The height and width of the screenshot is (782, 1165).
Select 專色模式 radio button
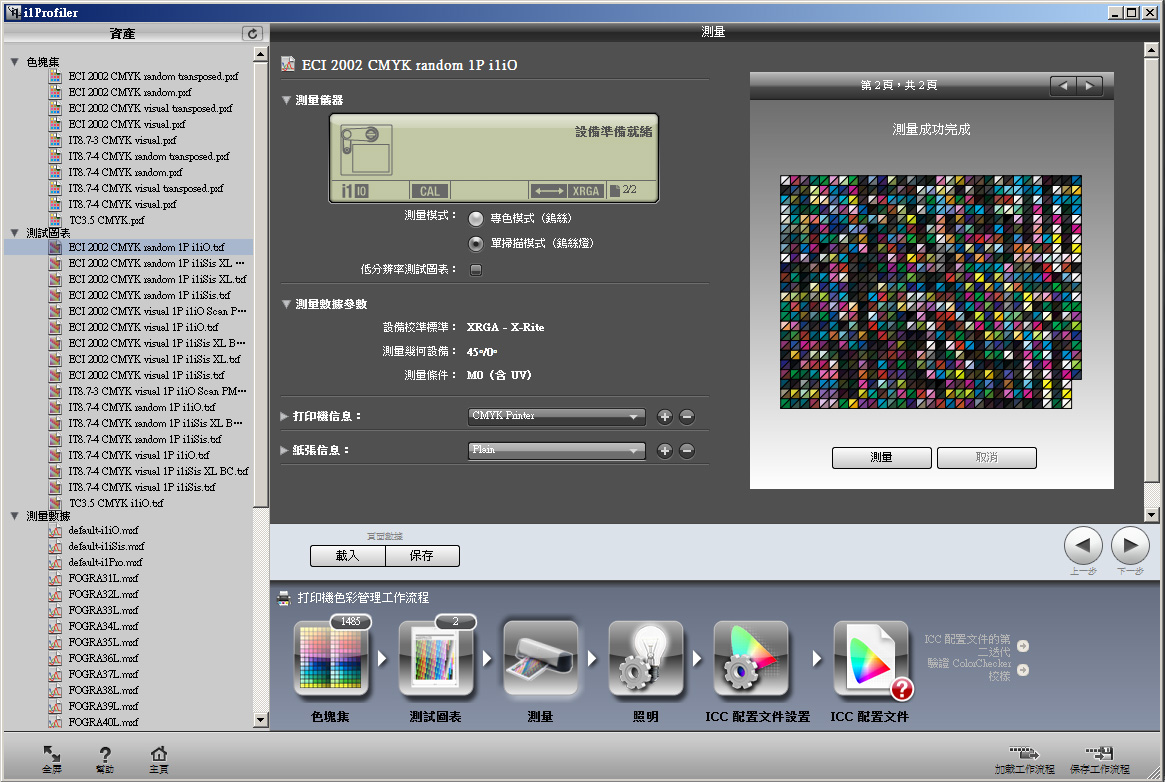coord(476,218)
